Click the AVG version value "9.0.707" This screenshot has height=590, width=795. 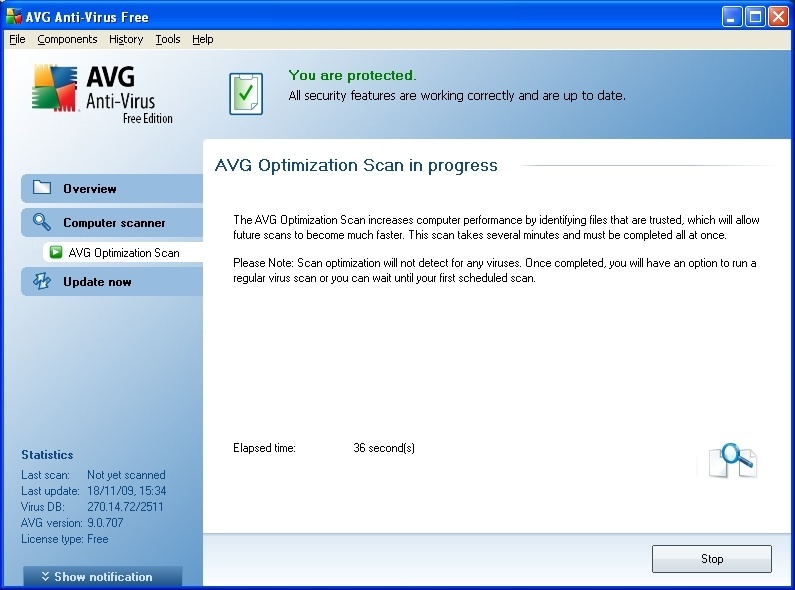[x=105, y=523]
